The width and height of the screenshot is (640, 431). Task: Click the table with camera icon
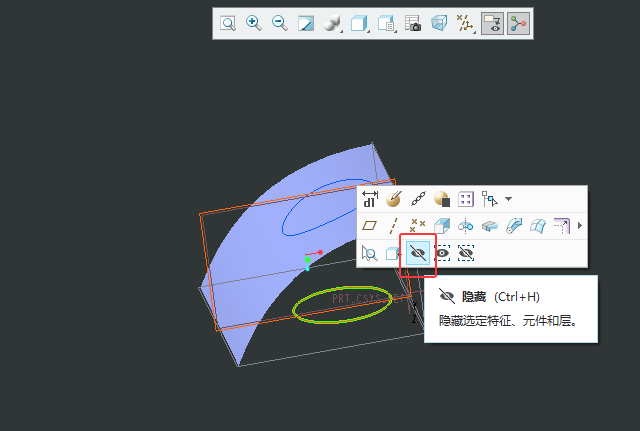pos(413,23)
